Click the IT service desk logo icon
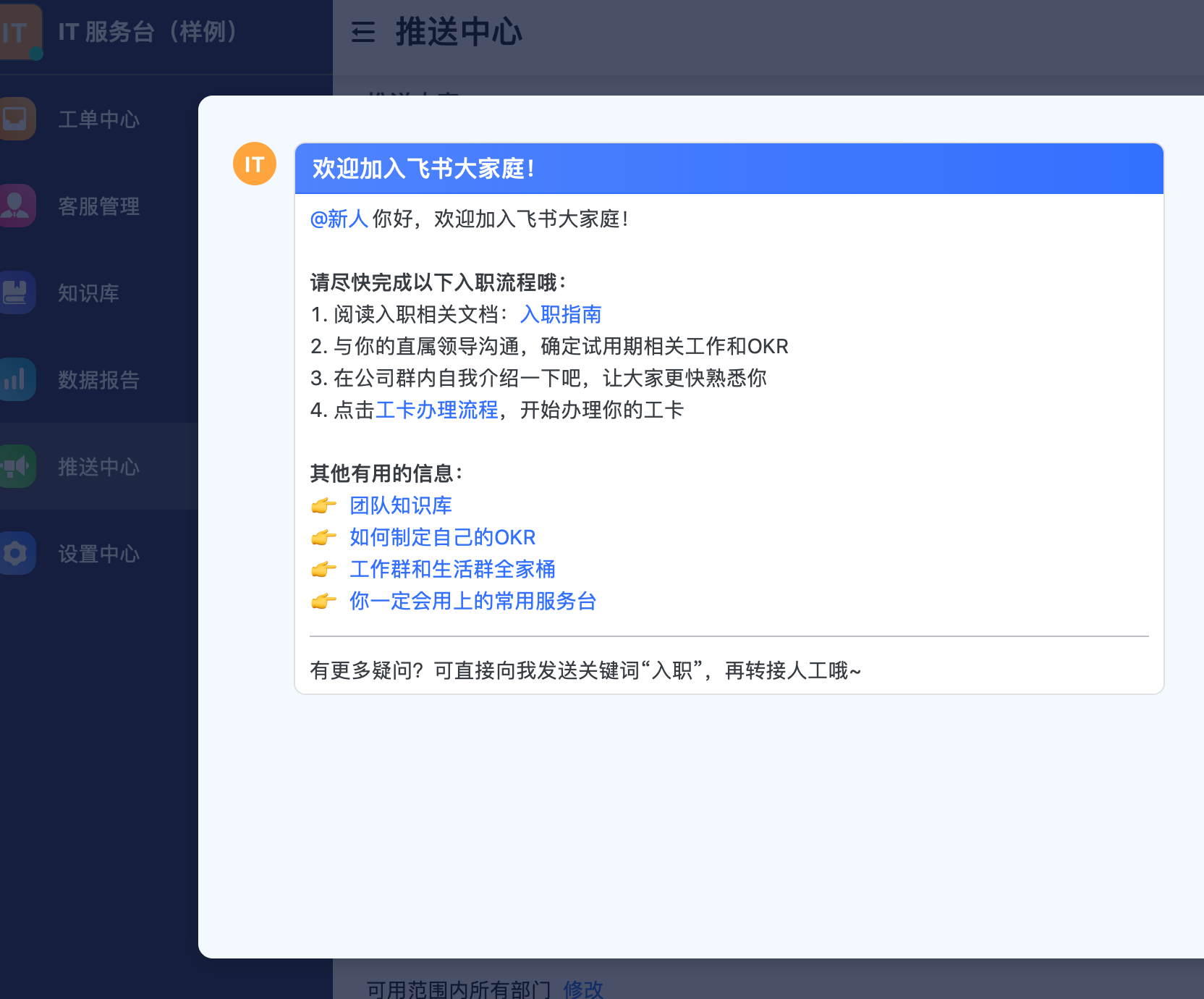The image size is (1204, 999). point(19,32)
